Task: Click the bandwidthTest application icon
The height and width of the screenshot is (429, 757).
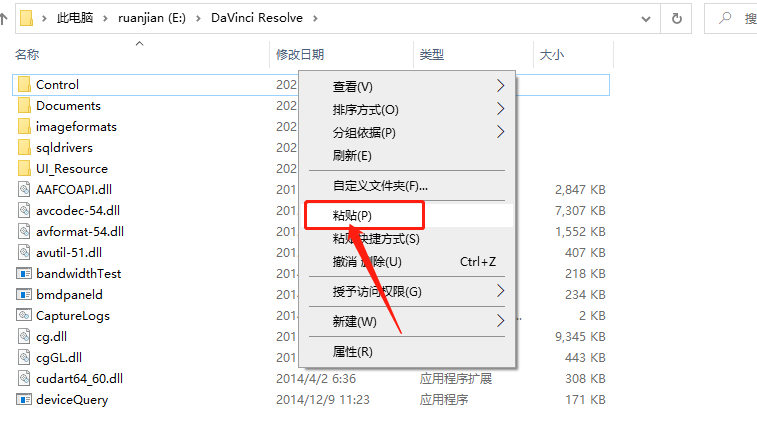Action: 24,274
